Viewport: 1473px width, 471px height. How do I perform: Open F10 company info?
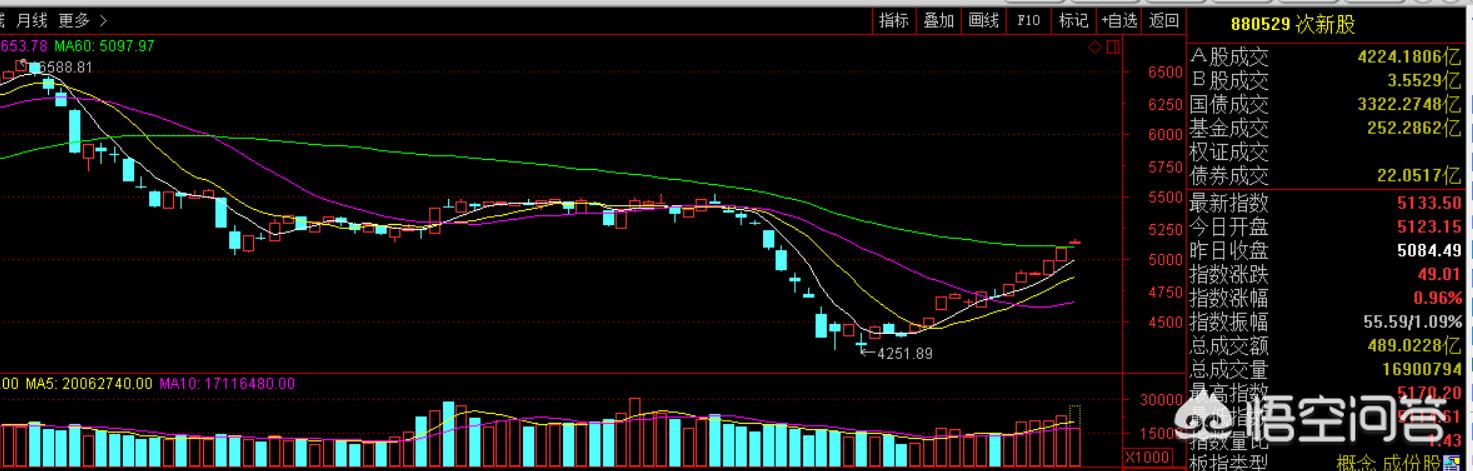pyautogui.click(x=1029, y=20)
